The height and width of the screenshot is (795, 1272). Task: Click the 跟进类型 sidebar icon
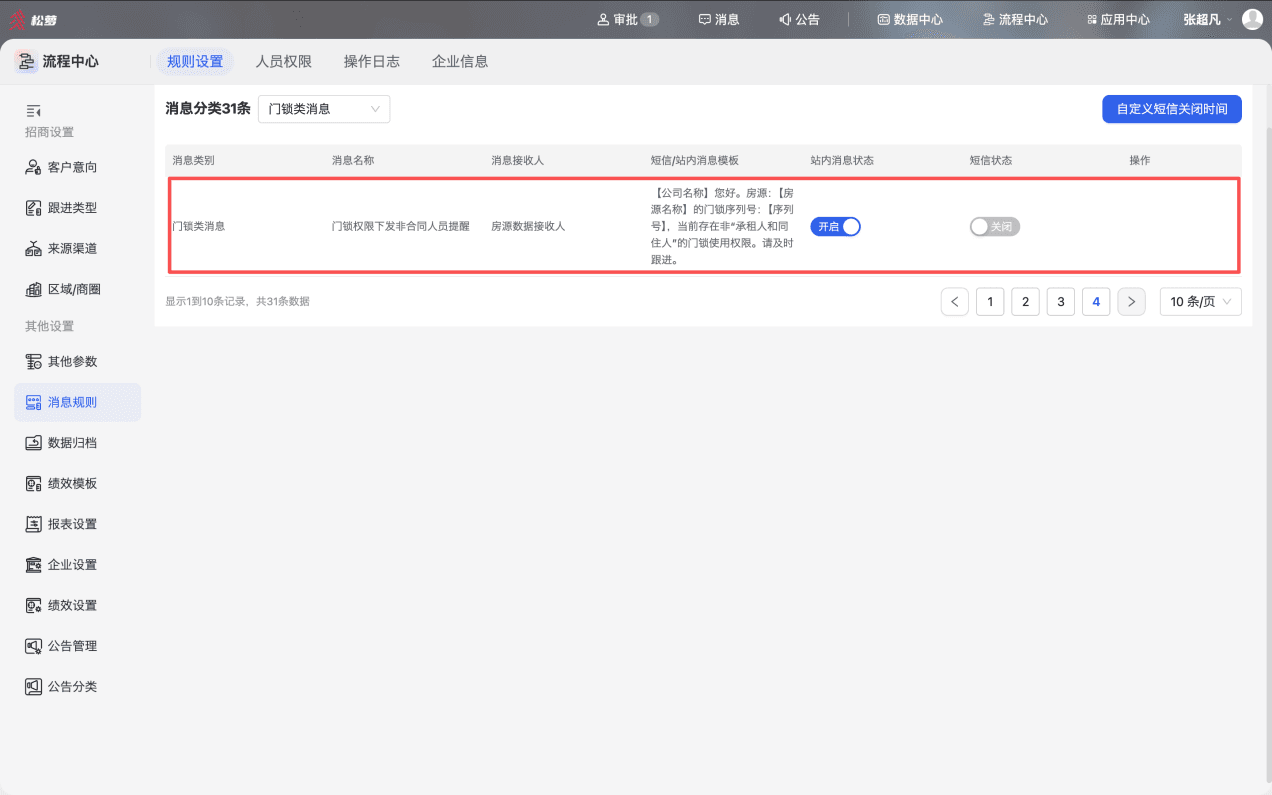[x=33, y=208]
